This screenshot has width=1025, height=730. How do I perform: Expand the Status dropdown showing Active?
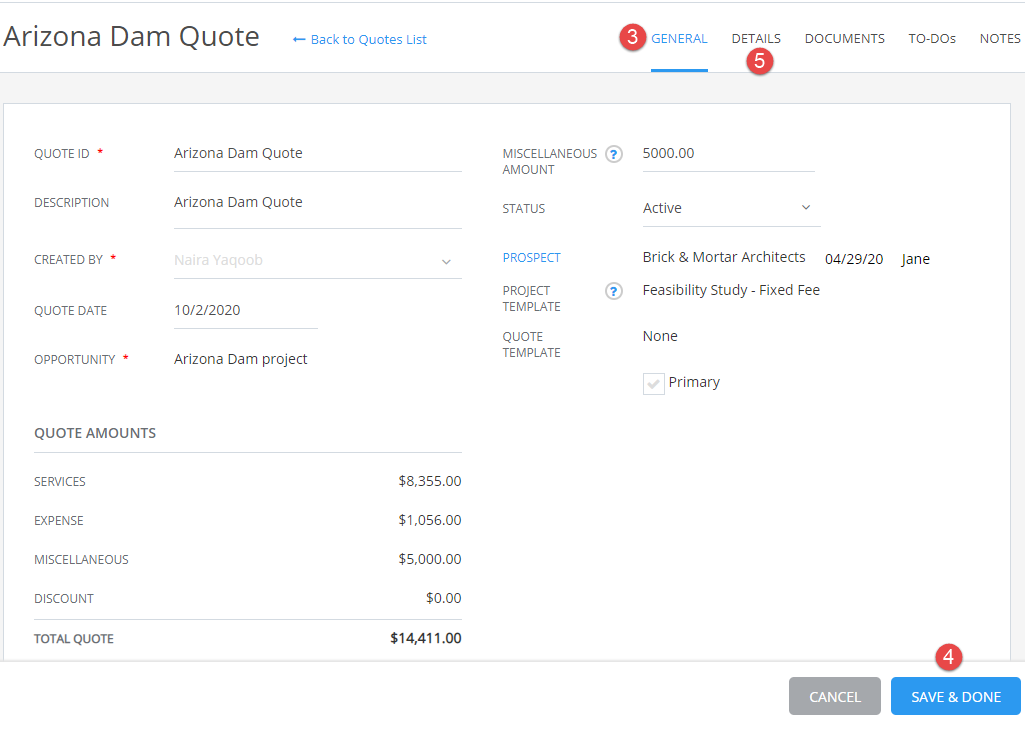[x=731, y=208]
